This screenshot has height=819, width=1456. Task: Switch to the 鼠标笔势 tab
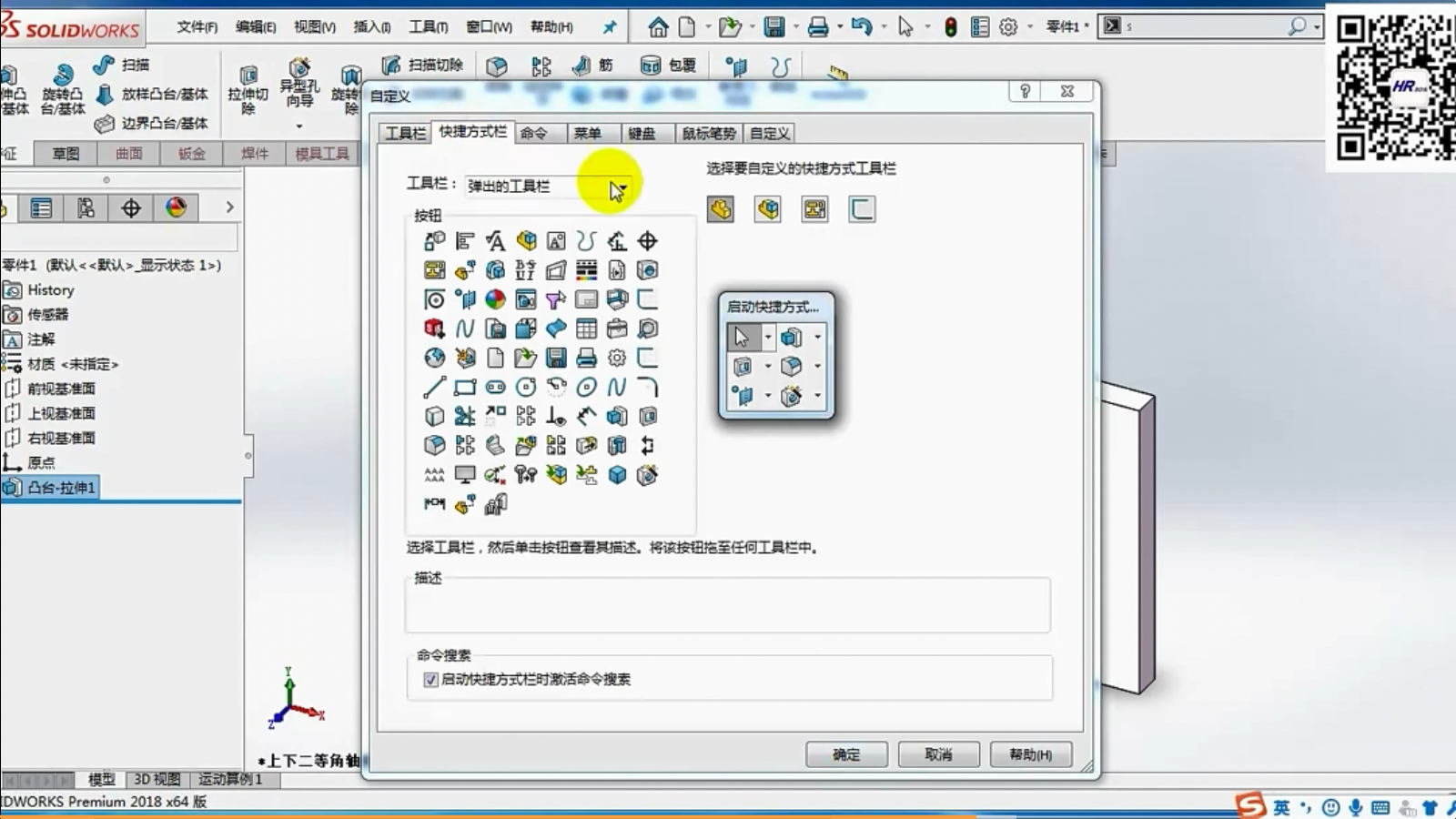click(x=708, y=134)
